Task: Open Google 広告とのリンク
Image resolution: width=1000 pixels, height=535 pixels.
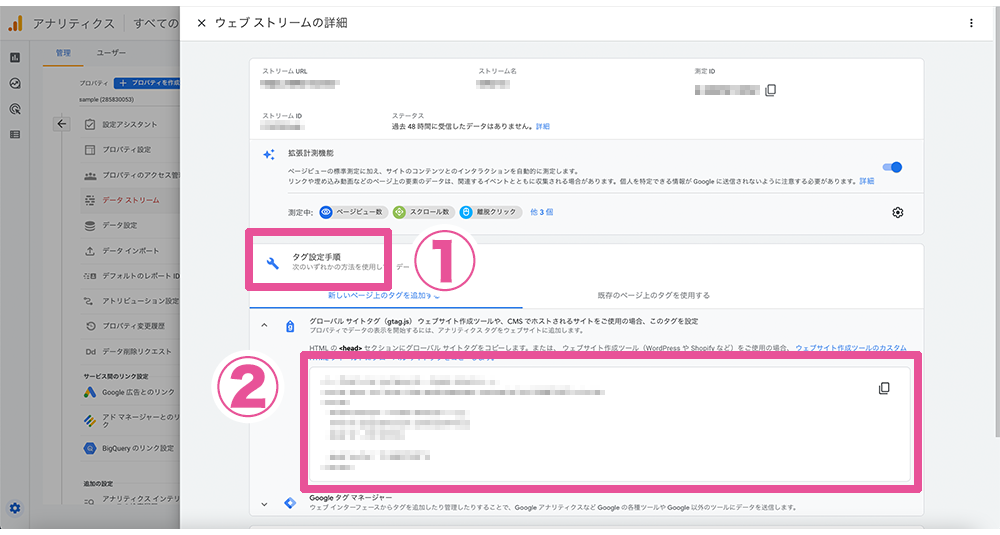Action: coord(138,392)
